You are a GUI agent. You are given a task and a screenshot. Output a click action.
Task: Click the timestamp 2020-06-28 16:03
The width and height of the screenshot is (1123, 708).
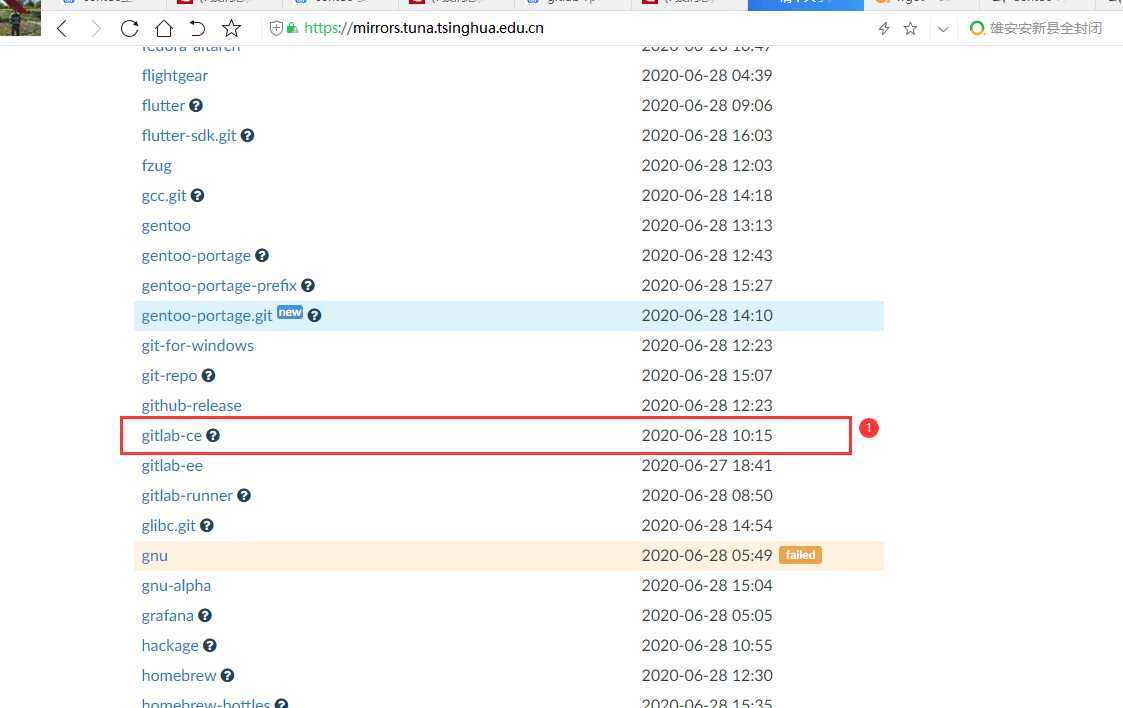(x=707, y=136)
